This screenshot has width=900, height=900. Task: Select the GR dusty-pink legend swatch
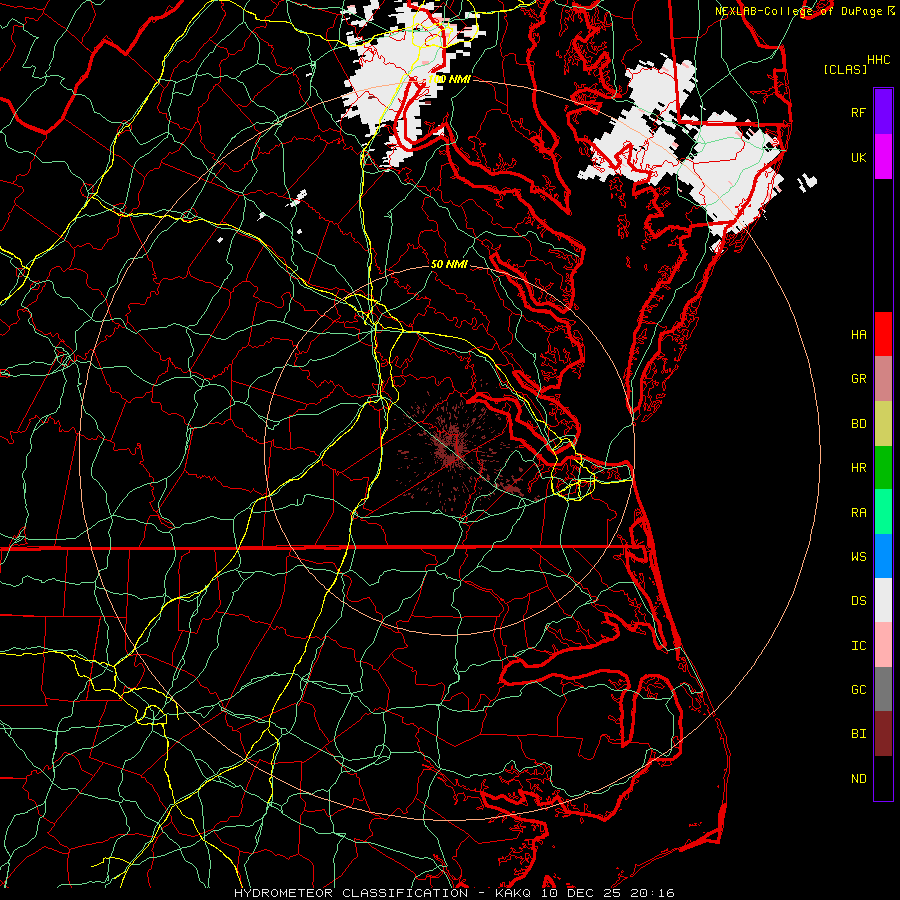[883, 379]
